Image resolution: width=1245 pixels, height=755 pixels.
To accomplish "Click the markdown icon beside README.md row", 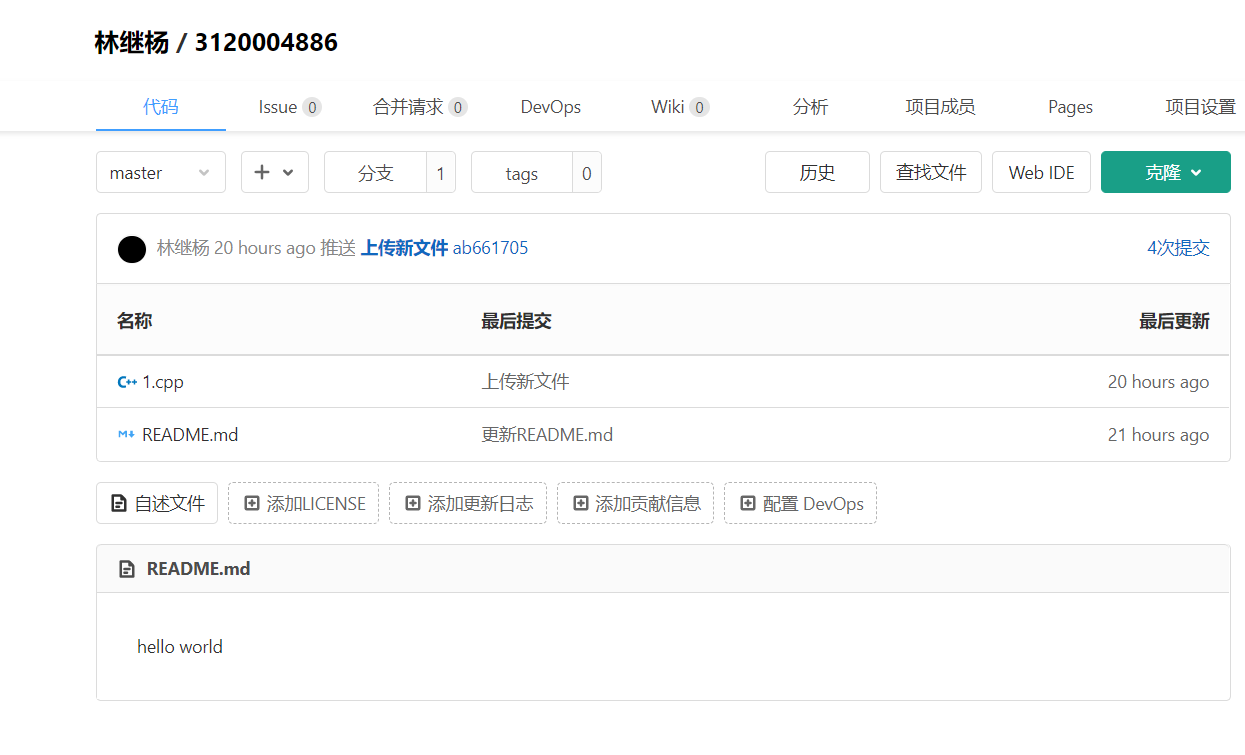I will (x=126, y=435).
